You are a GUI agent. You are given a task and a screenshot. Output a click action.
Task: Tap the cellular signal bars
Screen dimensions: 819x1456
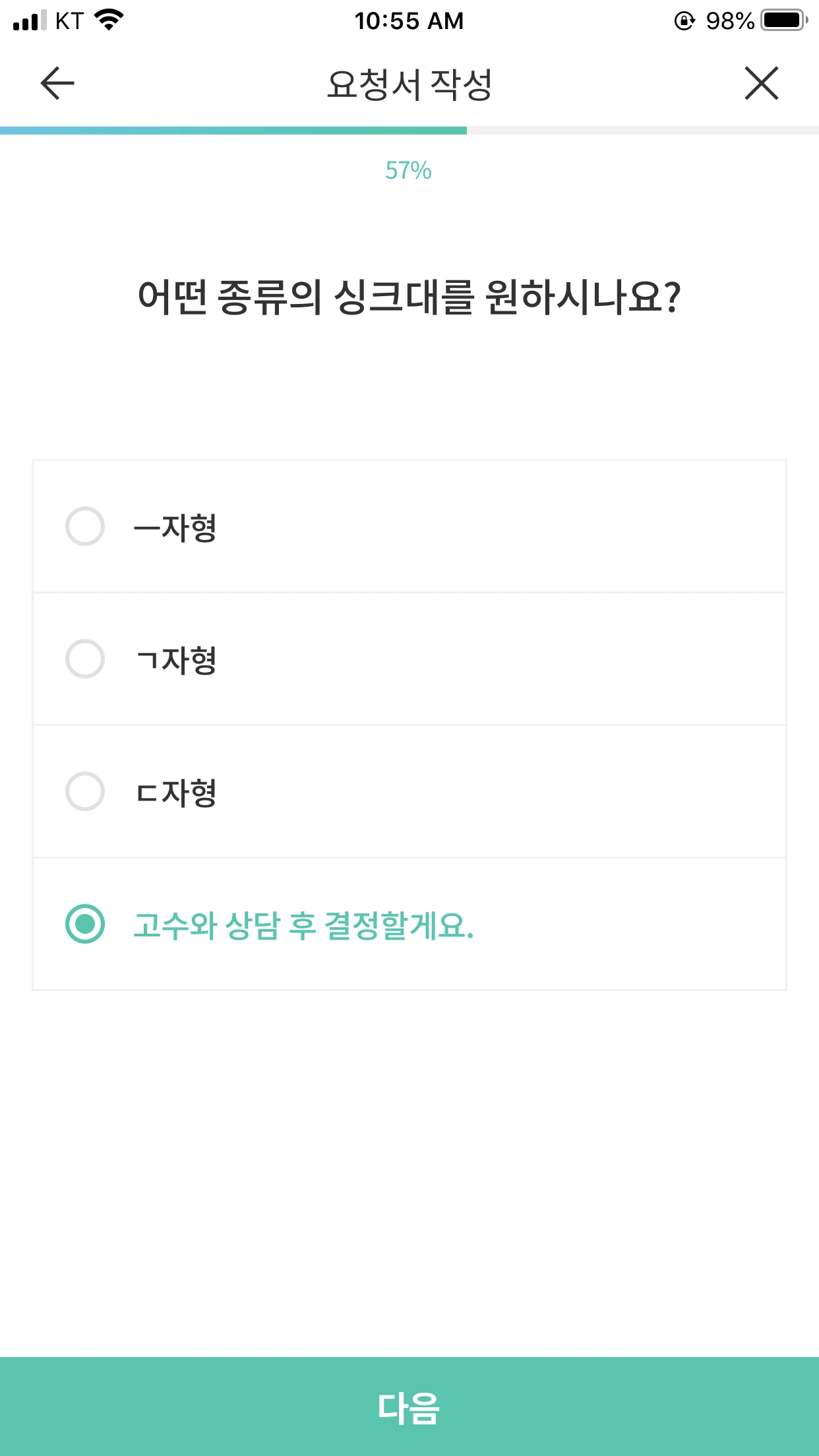pyautogui.click(x=30, y=20)
